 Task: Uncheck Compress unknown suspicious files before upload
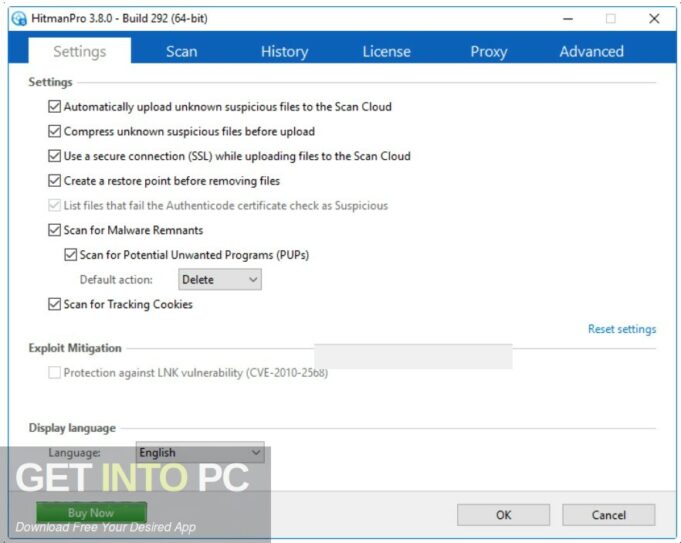pos(54,131)
